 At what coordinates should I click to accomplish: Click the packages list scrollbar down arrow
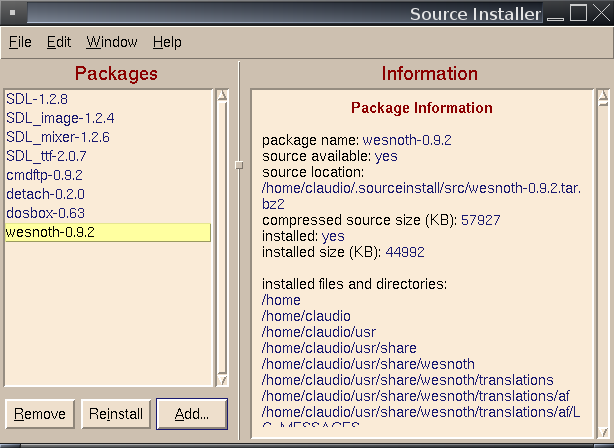pos(222,380)
